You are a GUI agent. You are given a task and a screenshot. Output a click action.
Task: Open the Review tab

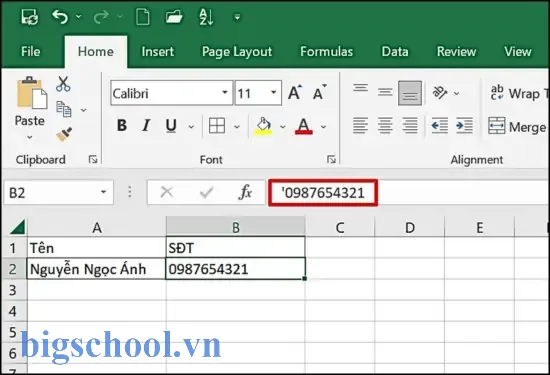click(456, 52)
